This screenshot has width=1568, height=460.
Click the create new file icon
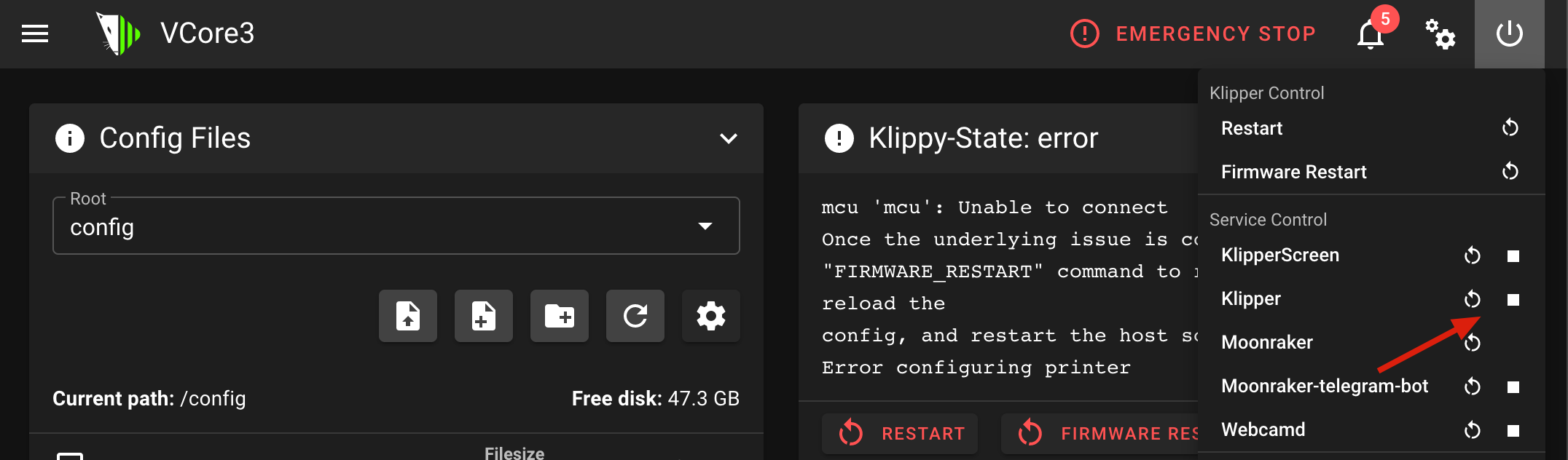pyautogui.click(x=484, y=316)
